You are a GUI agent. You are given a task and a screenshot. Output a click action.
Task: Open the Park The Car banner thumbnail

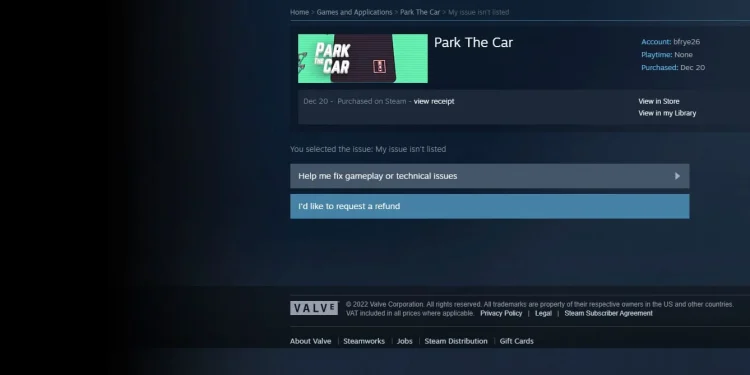point(363,58)
